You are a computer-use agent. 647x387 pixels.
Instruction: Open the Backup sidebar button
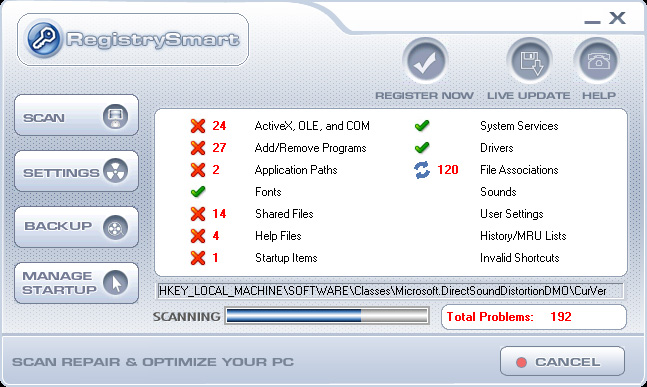click(77, 227)
